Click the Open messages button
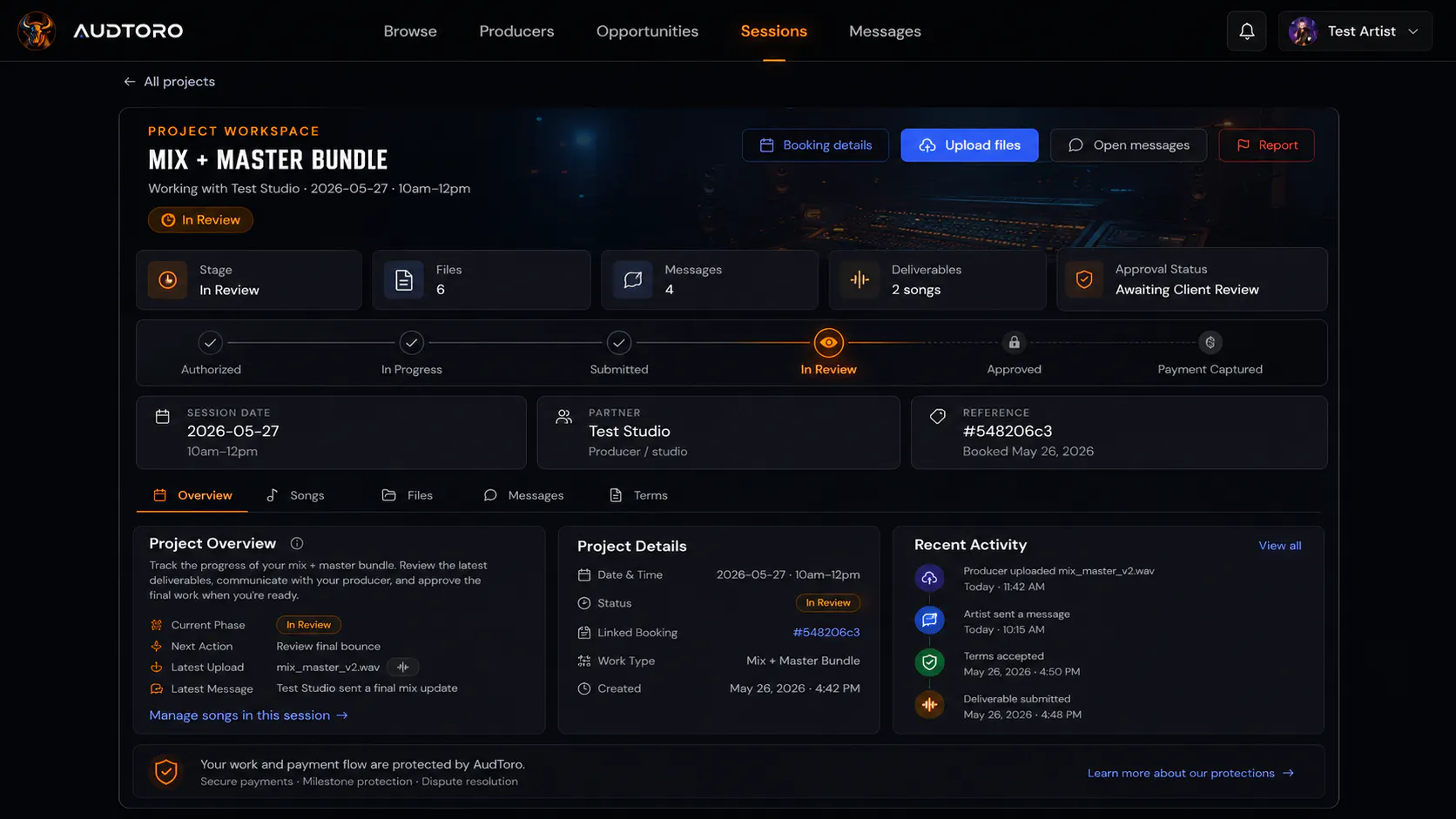Image resolution: width=1456 pixels, height=819 pixels. pos(1129,145)
